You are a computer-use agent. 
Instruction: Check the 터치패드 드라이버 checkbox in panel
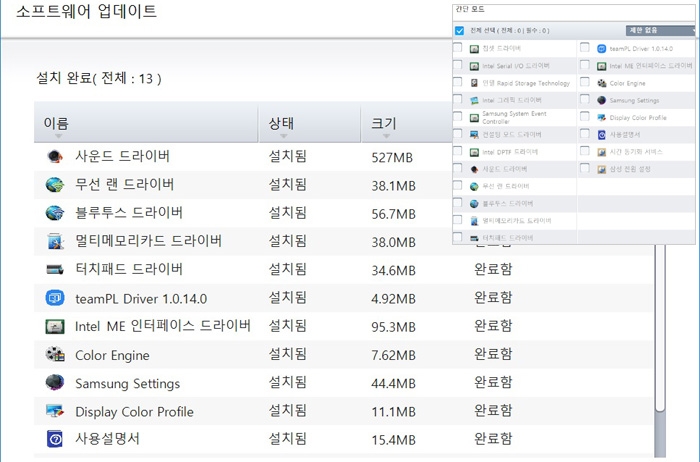click(458, 237)
